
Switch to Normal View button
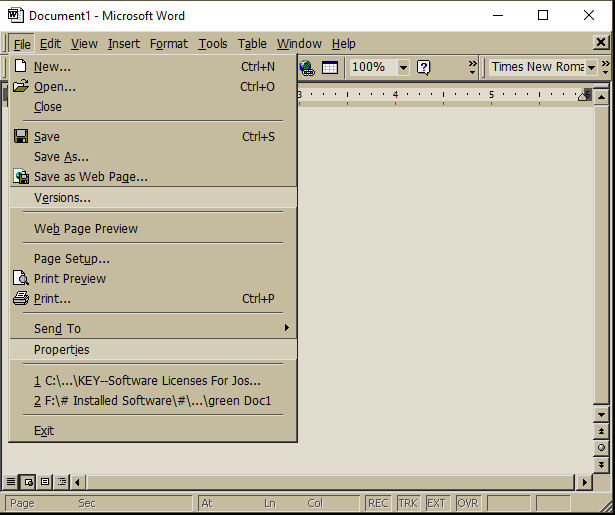[x=11, y=482]
